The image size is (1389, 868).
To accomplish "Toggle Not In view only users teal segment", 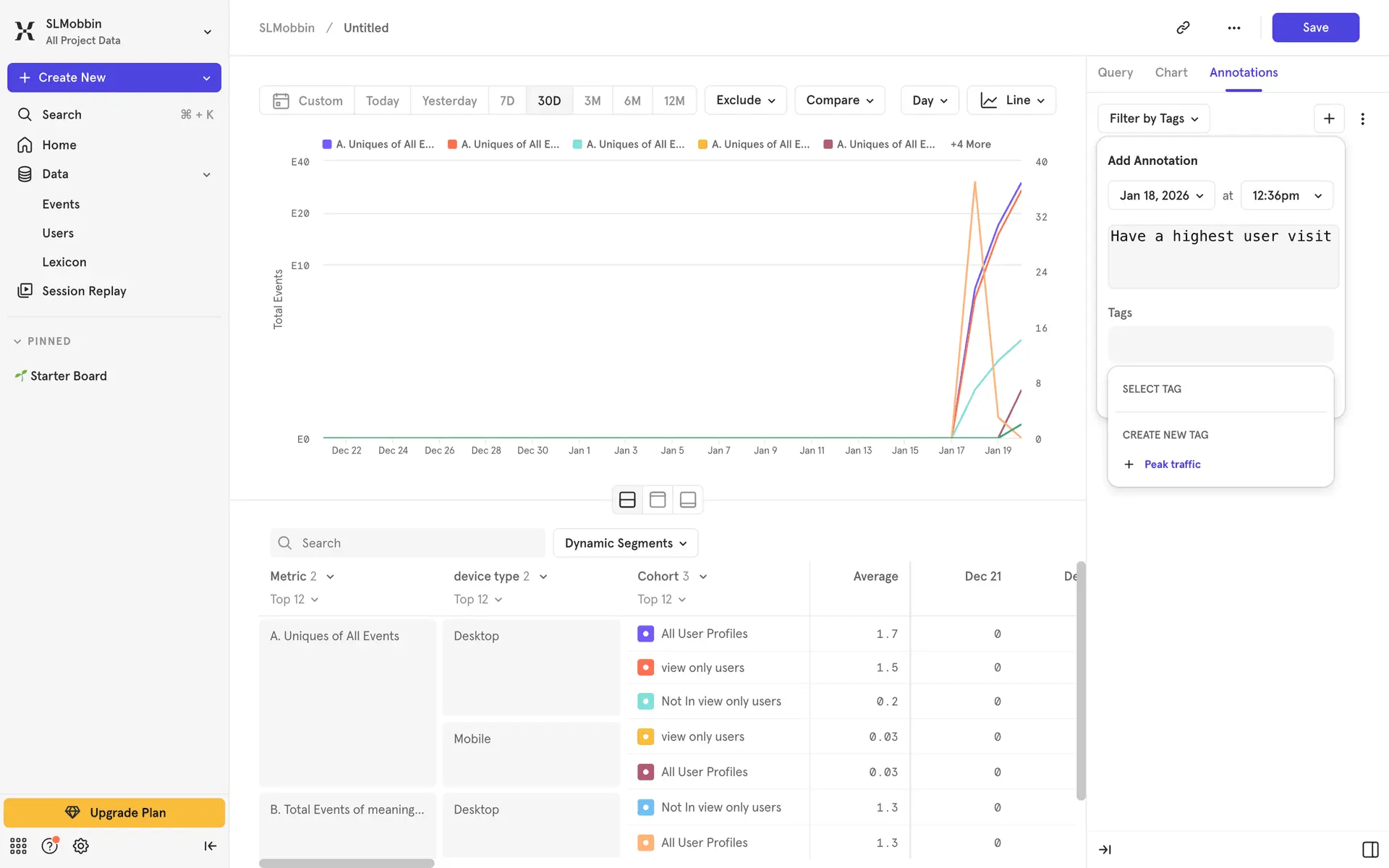I will 645,701.
